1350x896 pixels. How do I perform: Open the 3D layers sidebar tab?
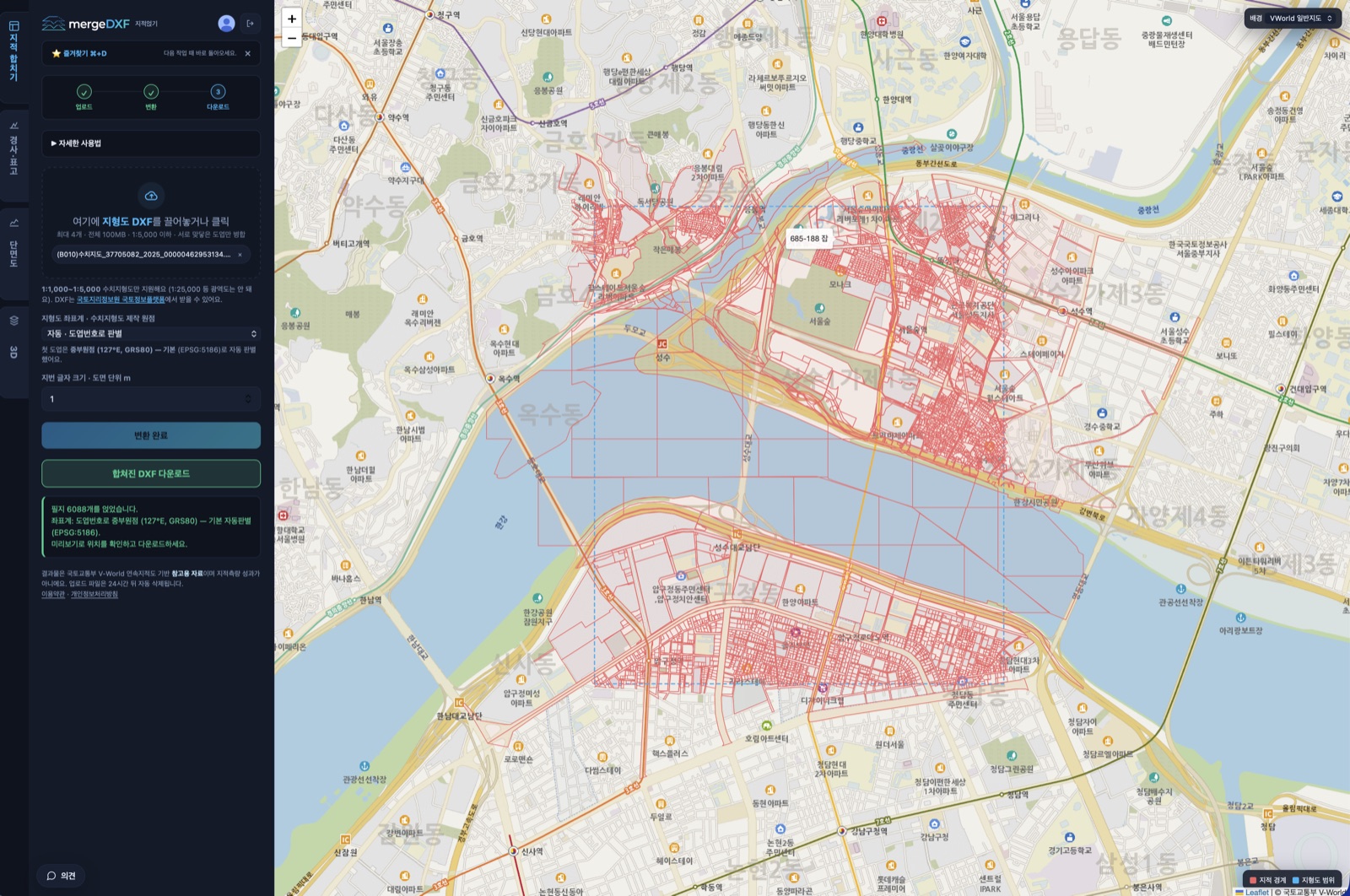(x=13, y=337)
